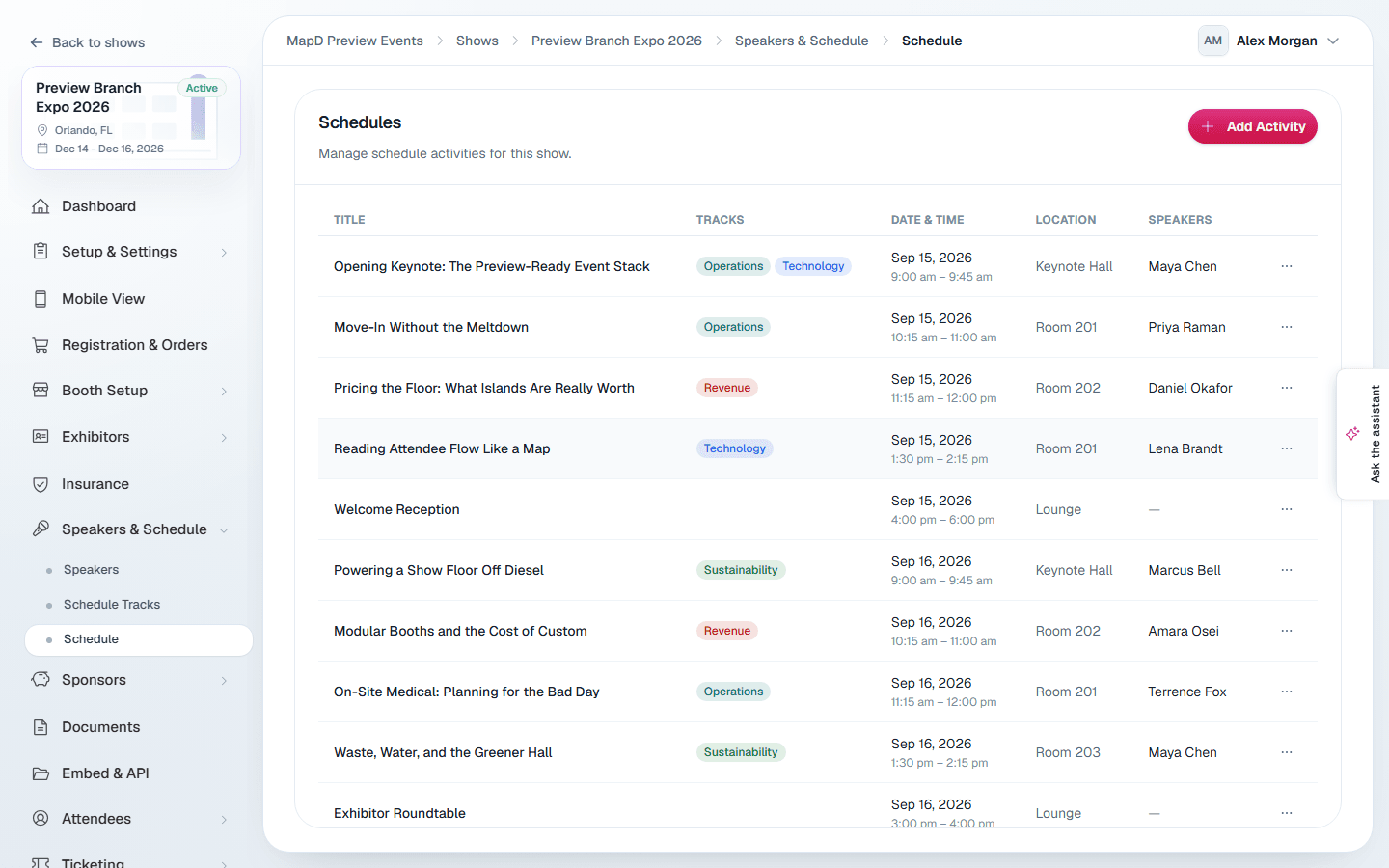
Task: Click the Embed & API folder icon
Action: [41, 773]
